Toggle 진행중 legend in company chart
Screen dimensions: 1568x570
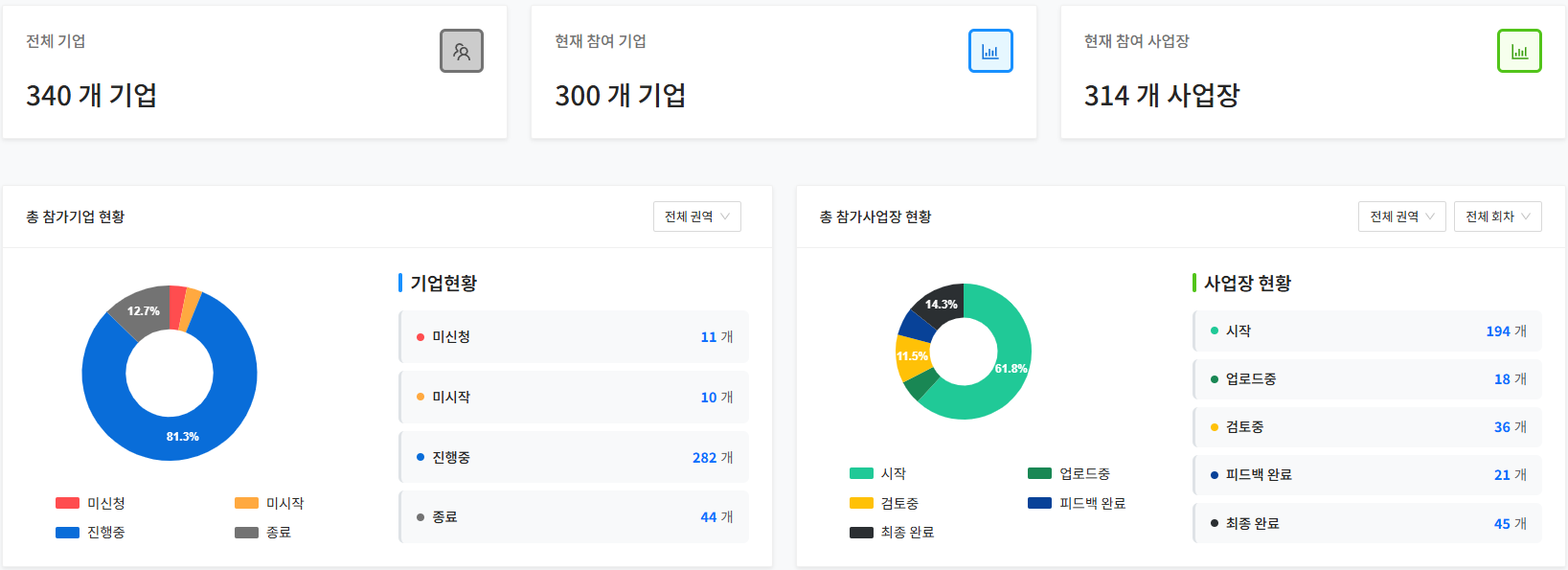(90, 533)
